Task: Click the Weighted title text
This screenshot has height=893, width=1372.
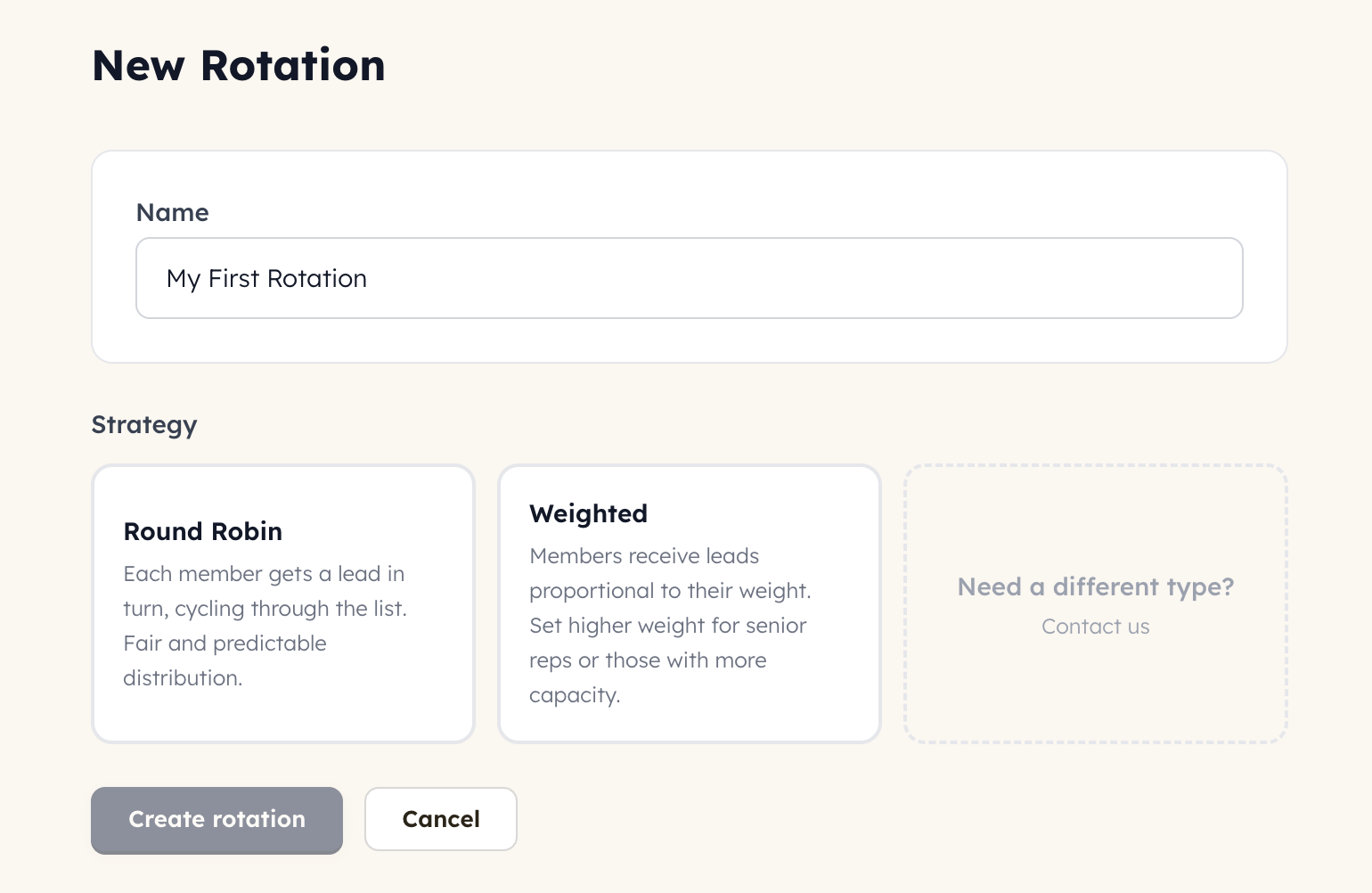Action: click(x=588, y=513)
